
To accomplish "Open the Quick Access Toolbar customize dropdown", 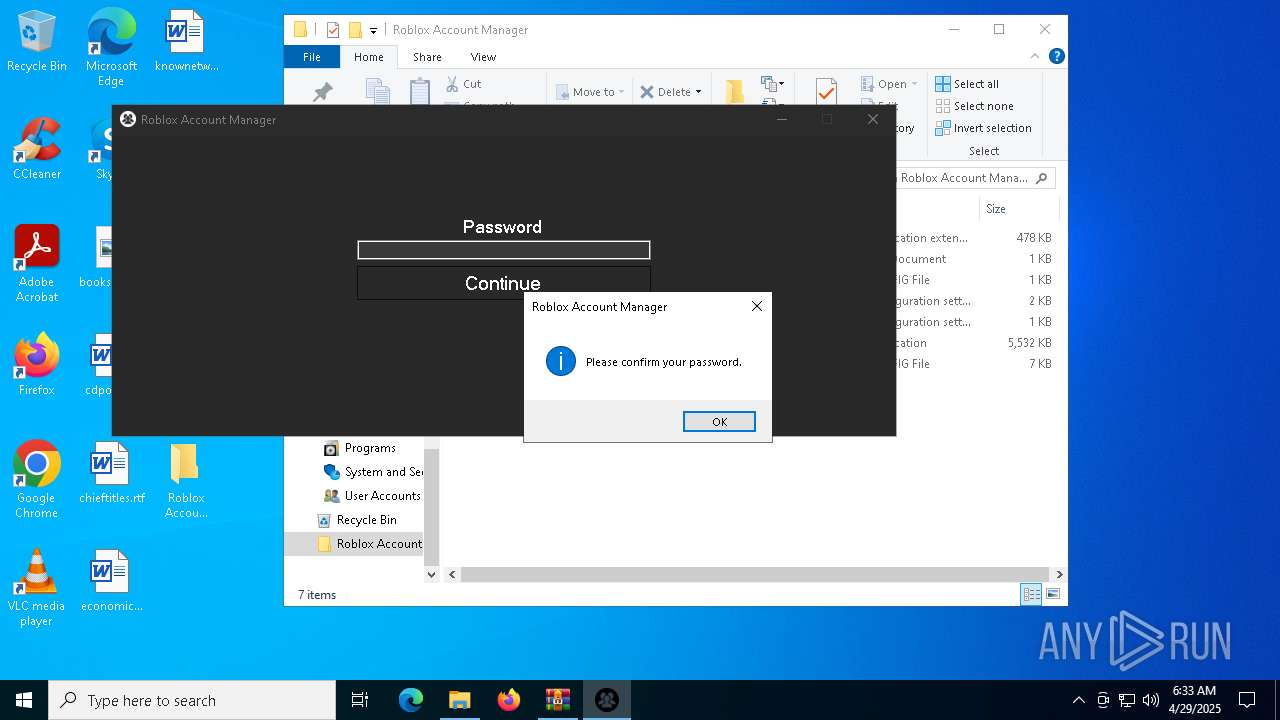I will [x=373, y=30].
